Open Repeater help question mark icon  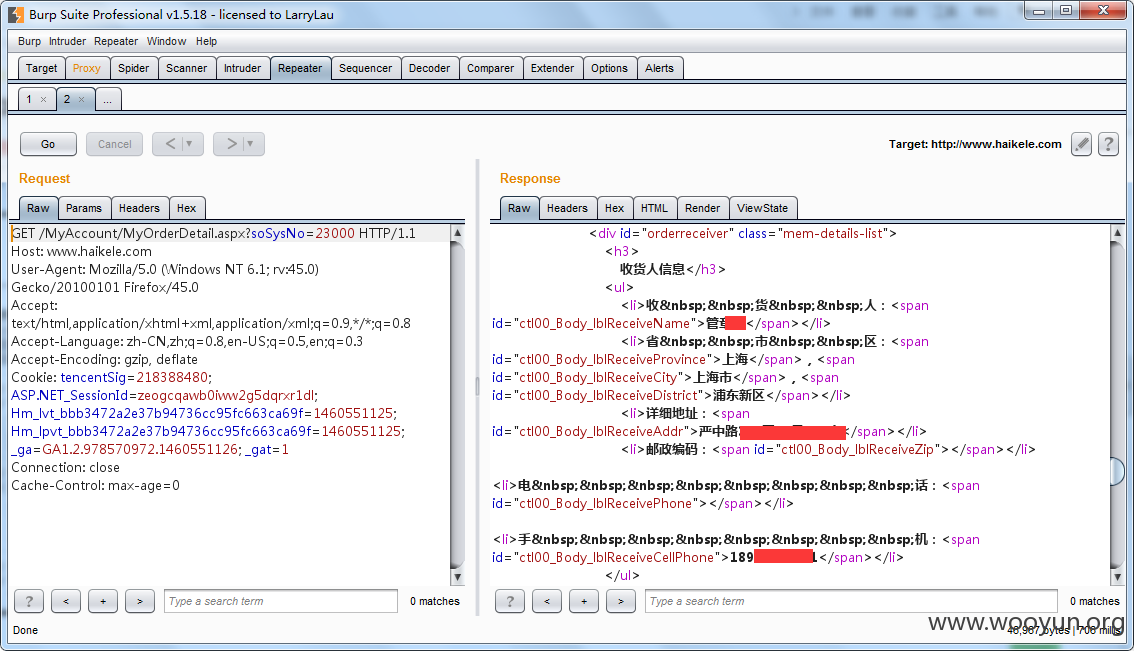(x=1108, y=144)
